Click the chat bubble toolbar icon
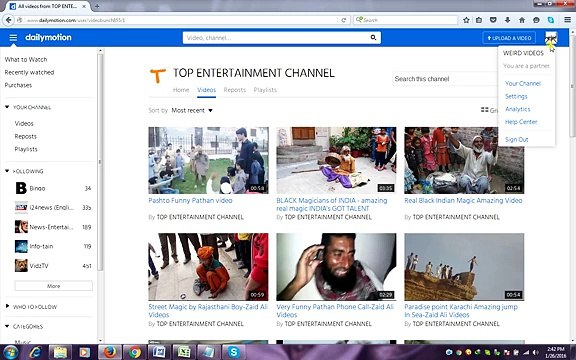This screenshot has width=576, height=360. 536,20
